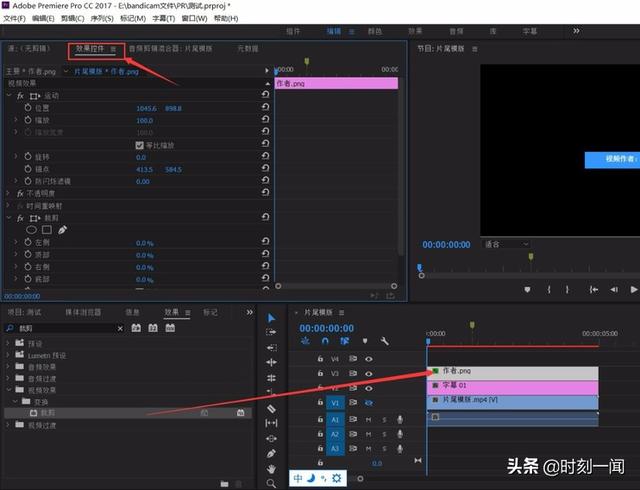Image resolution: width=640 pixels, height=490 pixels.
Task: Toggle visibility eye for track V3
Action: click(368, 373)
